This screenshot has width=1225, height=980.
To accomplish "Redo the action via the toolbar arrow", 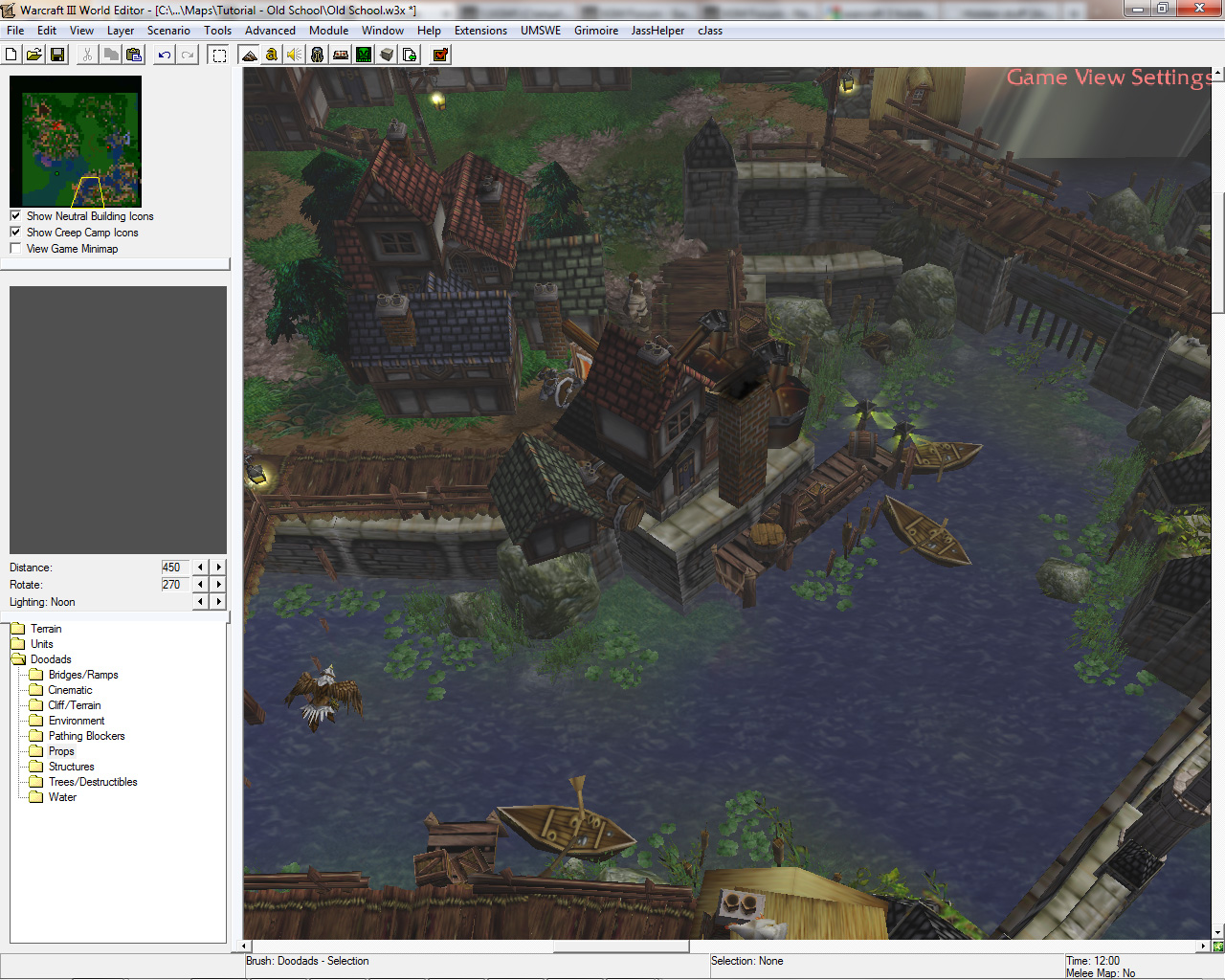I will 188,55.
